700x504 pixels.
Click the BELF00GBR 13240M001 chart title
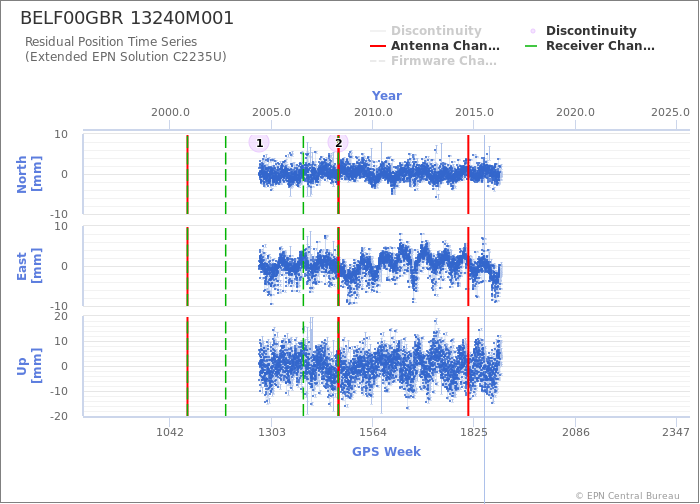[127, 18]
